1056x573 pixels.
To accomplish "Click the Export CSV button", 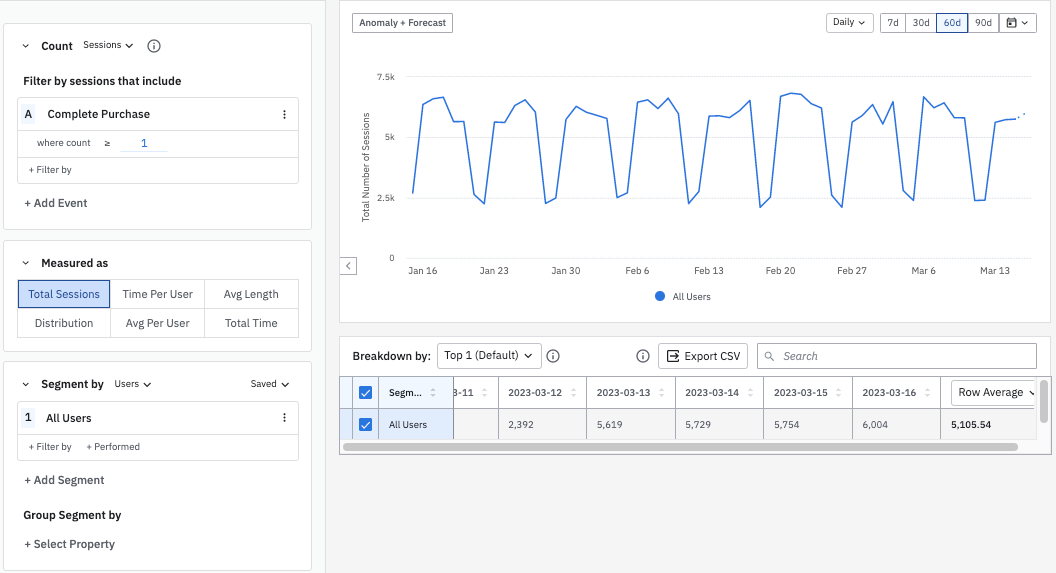I will [703, 356].
